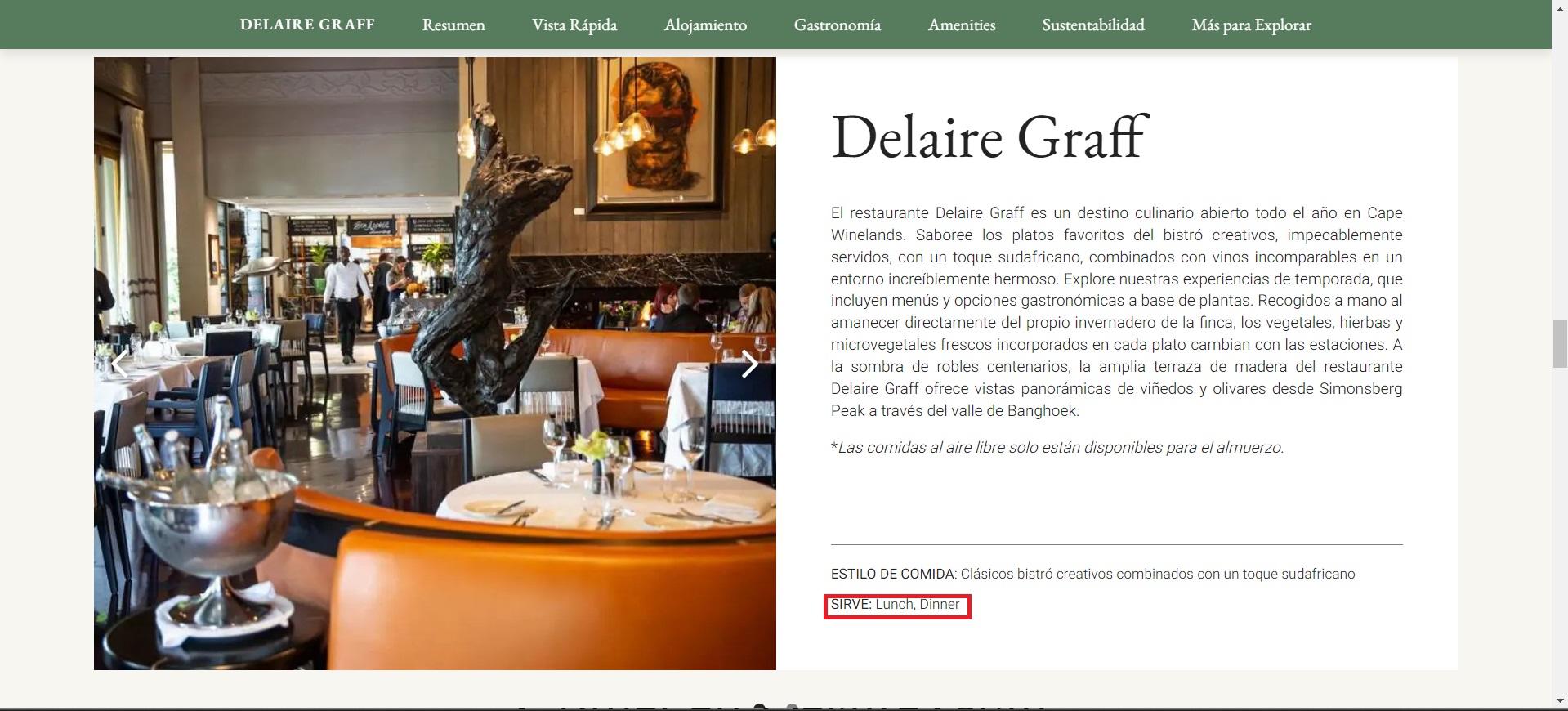This screenshot has width=1568, height=711.
Task: Click the restaurant interior photo
Action: [x=435, y=364]
